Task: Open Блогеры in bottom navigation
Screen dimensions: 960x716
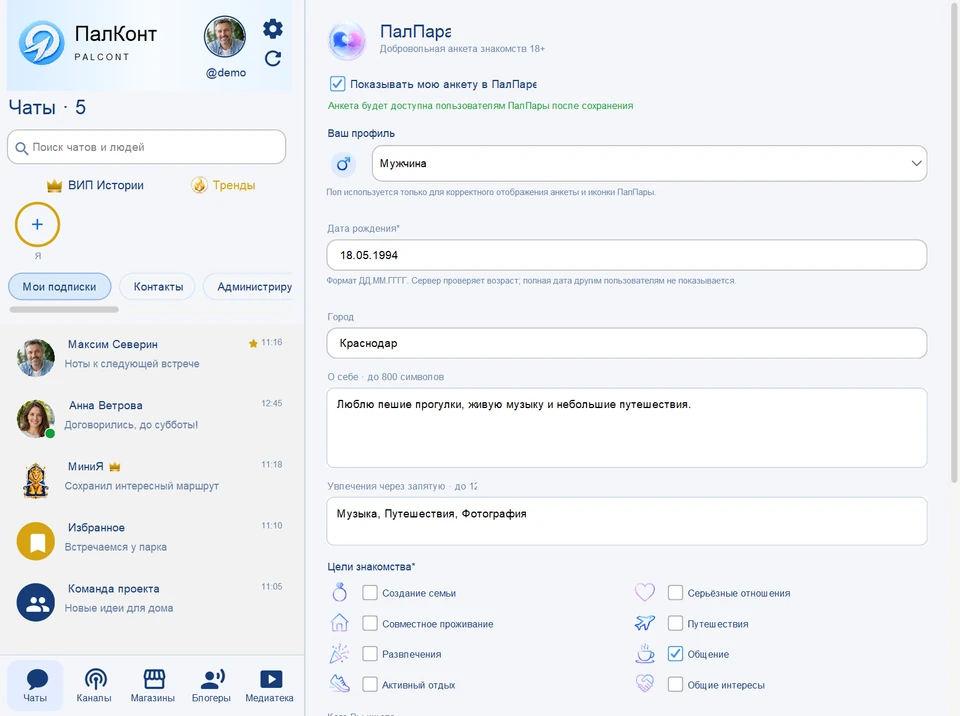Action: (x=211, y=685)
